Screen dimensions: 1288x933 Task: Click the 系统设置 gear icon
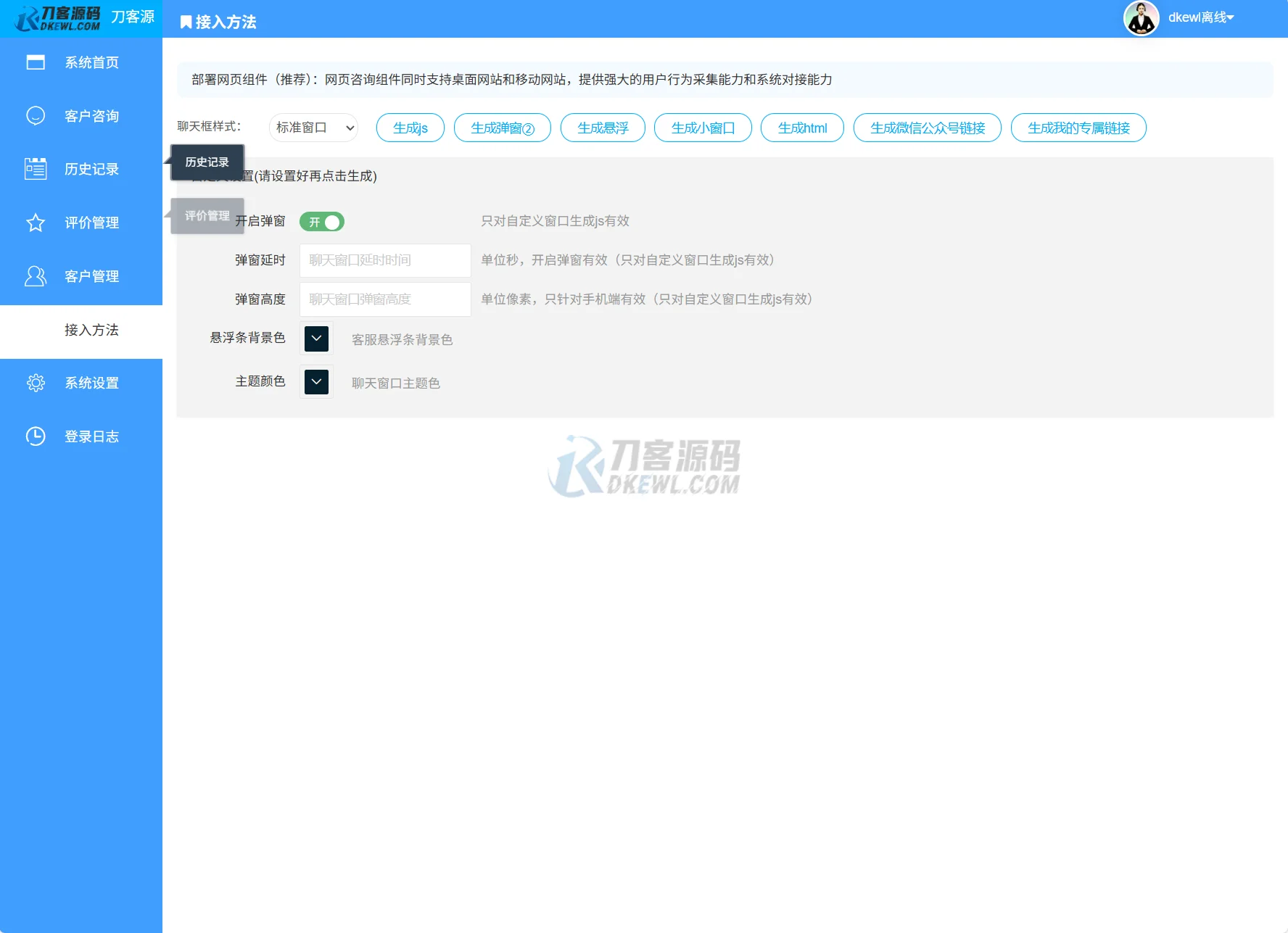tap(36, 382)
